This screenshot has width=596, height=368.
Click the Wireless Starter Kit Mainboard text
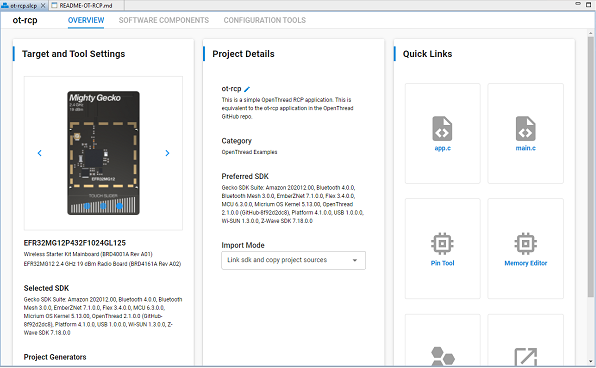click(88, 254)
